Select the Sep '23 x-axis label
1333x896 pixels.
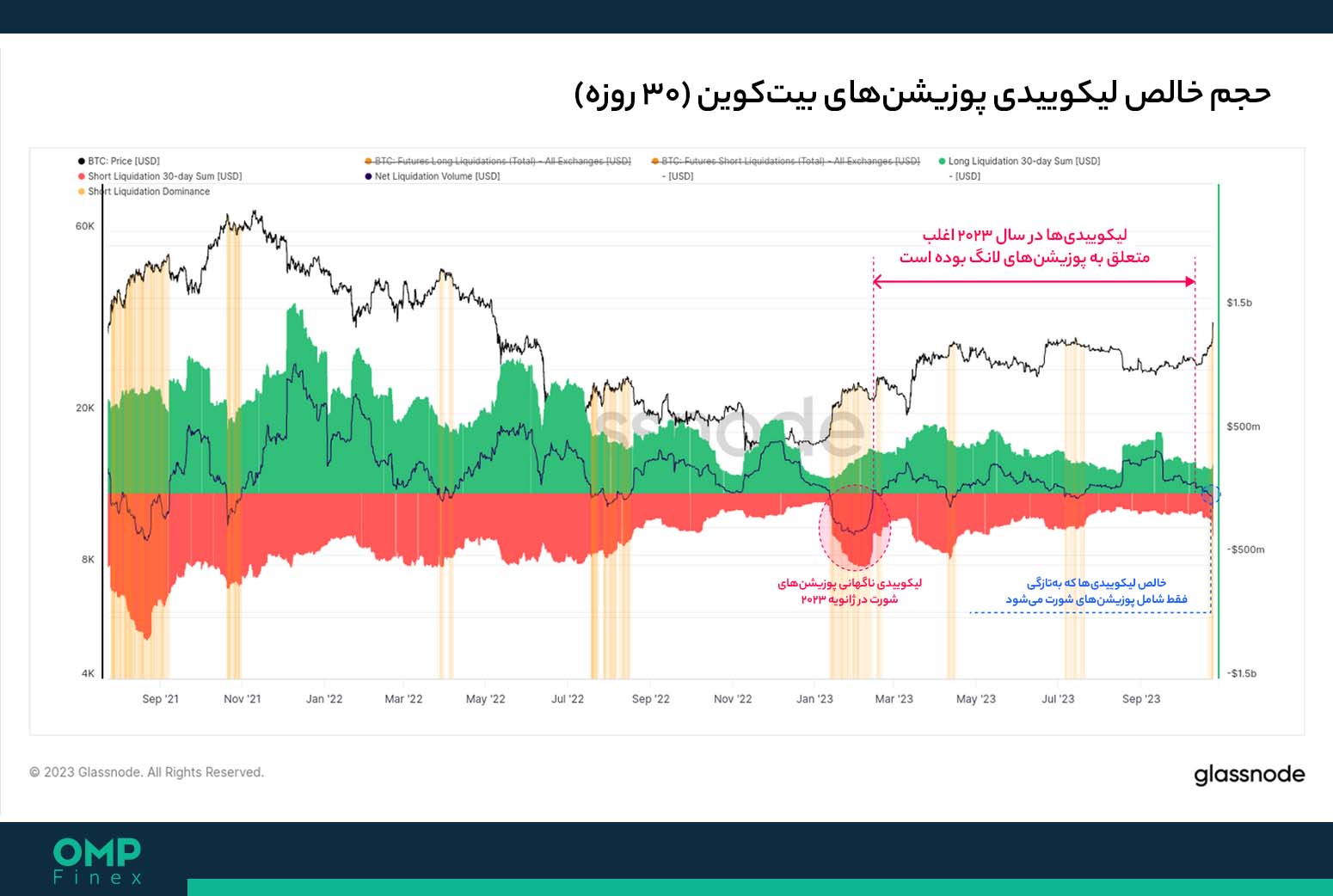click(1141, 699)
